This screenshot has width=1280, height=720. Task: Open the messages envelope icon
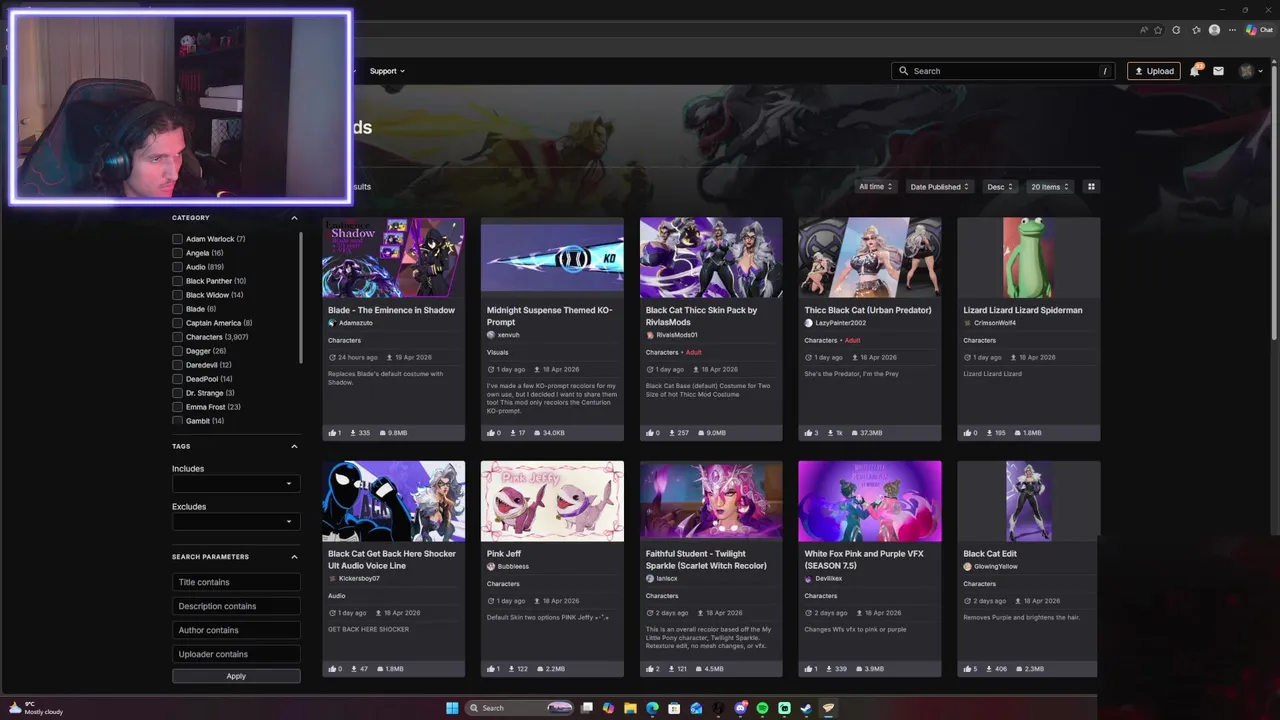click(1218, 71)
